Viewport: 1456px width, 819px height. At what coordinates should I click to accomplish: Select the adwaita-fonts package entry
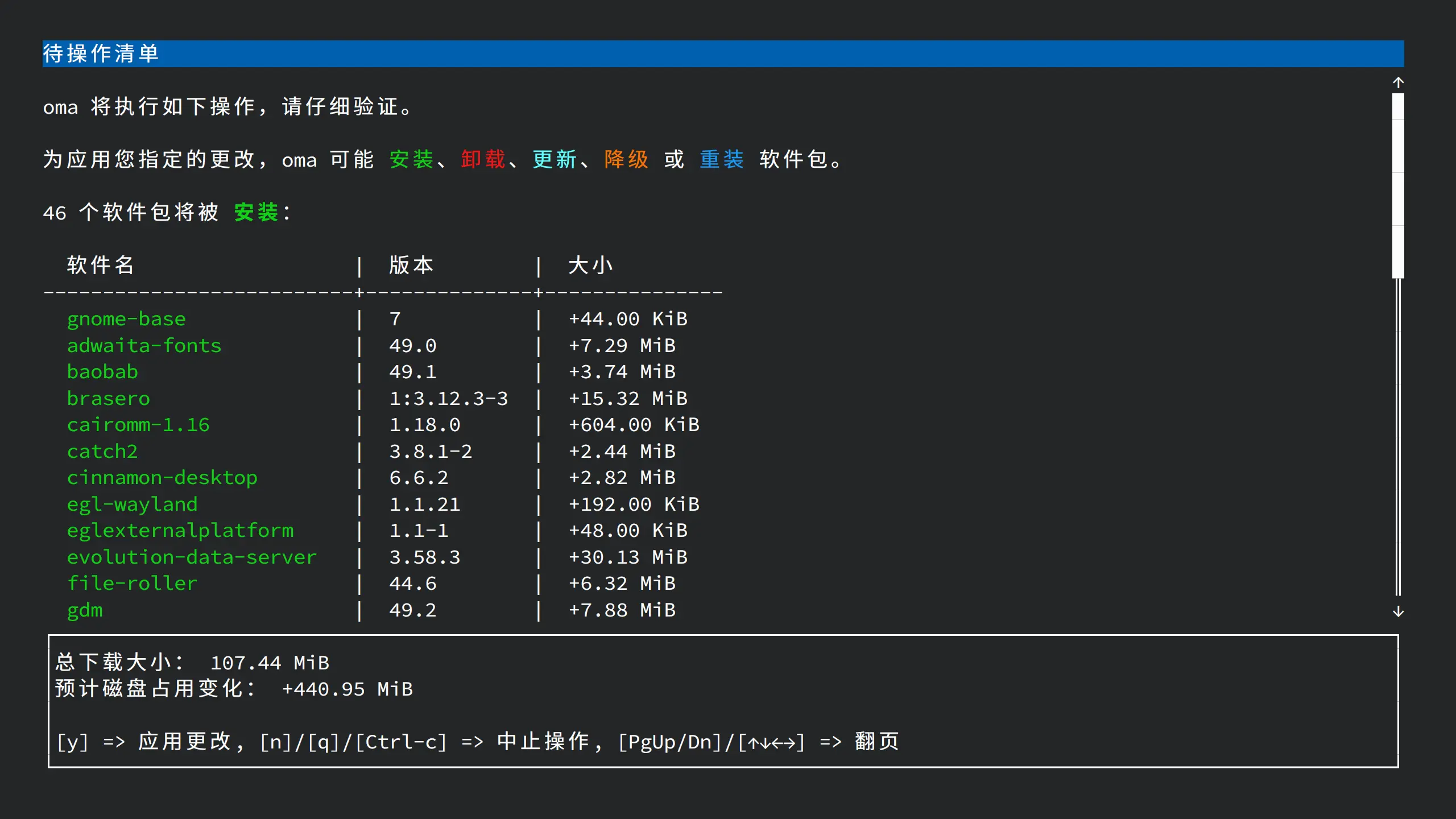coord(144,345)
